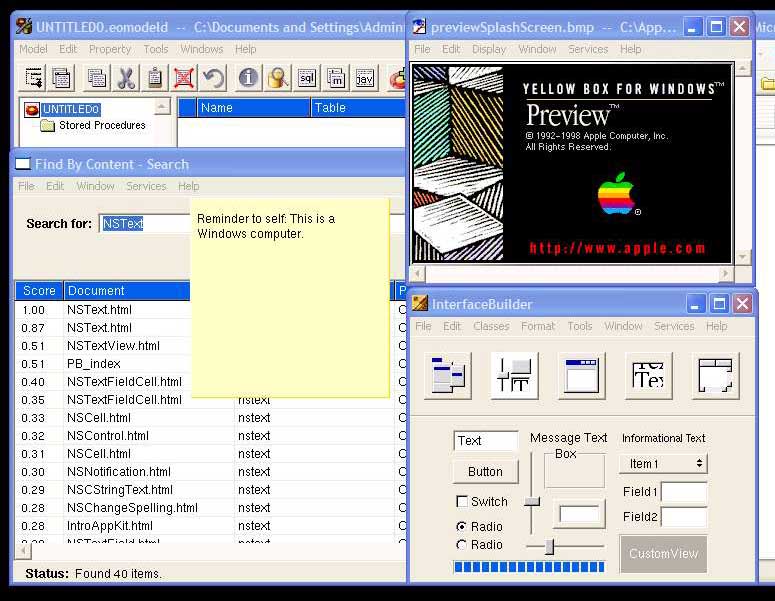Open the Property menu
775x601 pixels.
[110, 49]
